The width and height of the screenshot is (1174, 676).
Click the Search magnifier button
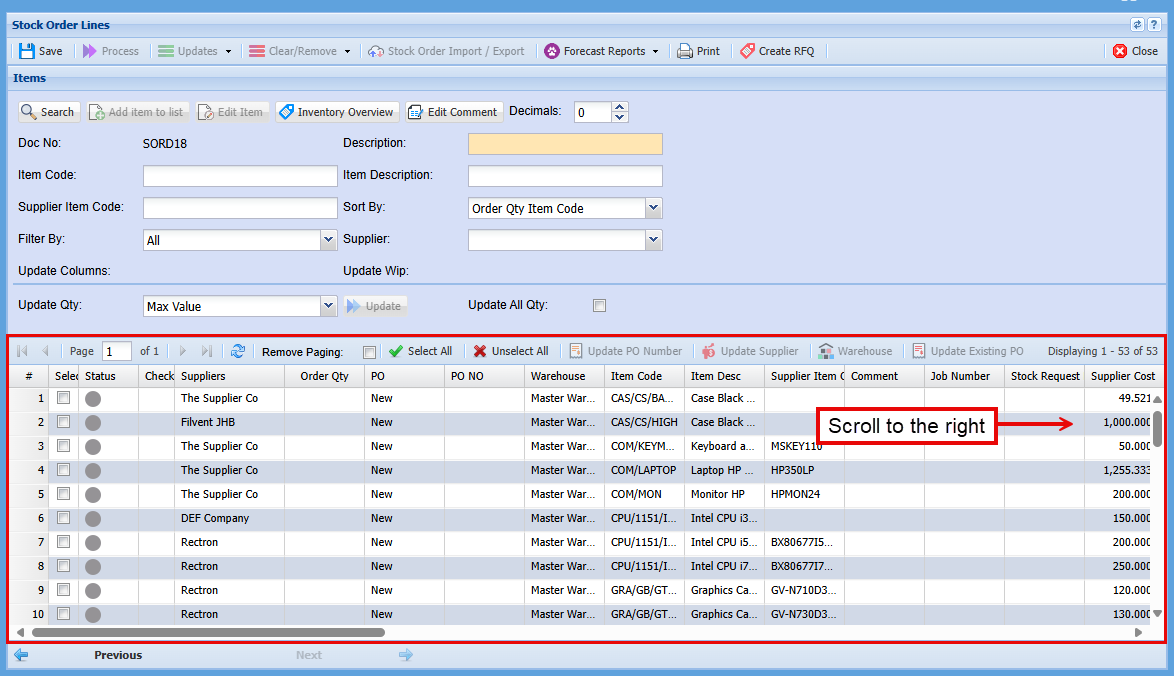pyautogui.click(x=47, y=112)
